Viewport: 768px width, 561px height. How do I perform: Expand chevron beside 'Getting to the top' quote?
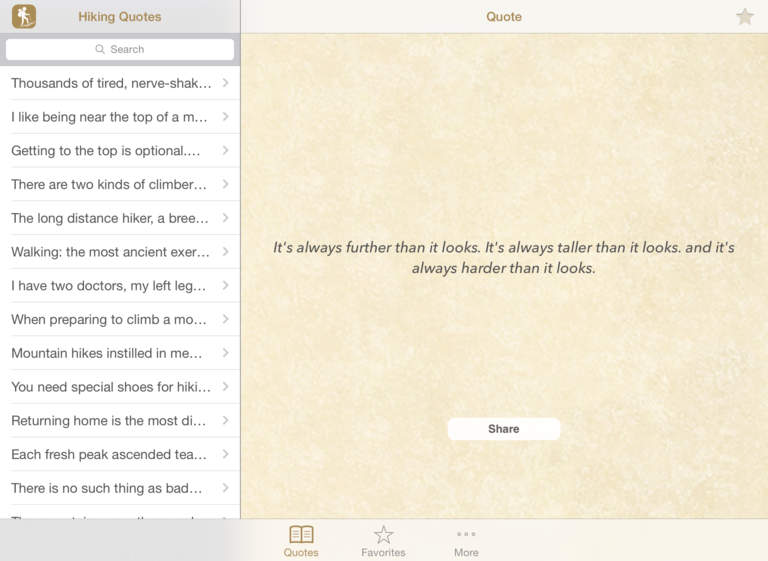click(x=226, y=151)
